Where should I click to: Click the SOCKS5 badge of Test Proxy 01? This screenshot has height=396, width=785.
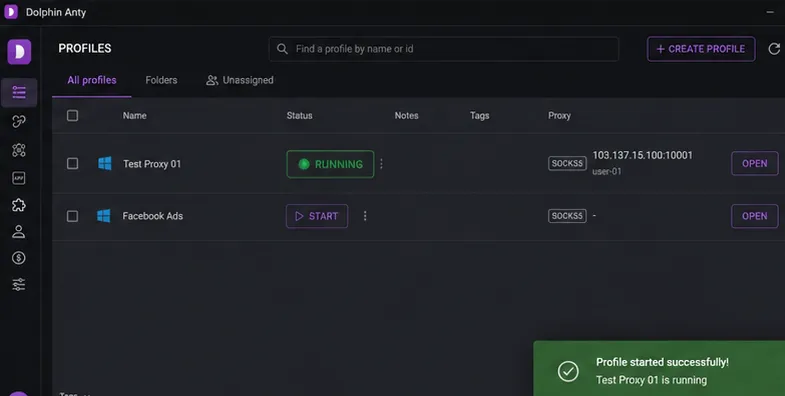coord(567,163)
